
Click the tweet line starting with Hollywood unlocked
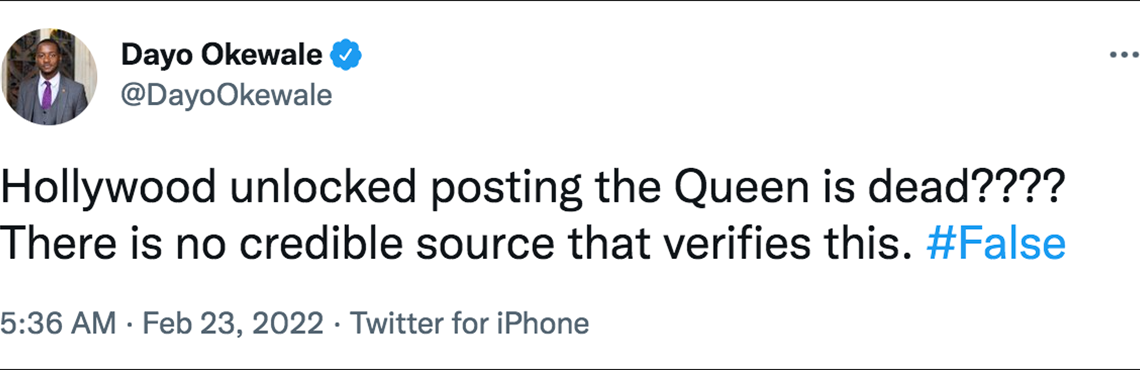(531, 190)
